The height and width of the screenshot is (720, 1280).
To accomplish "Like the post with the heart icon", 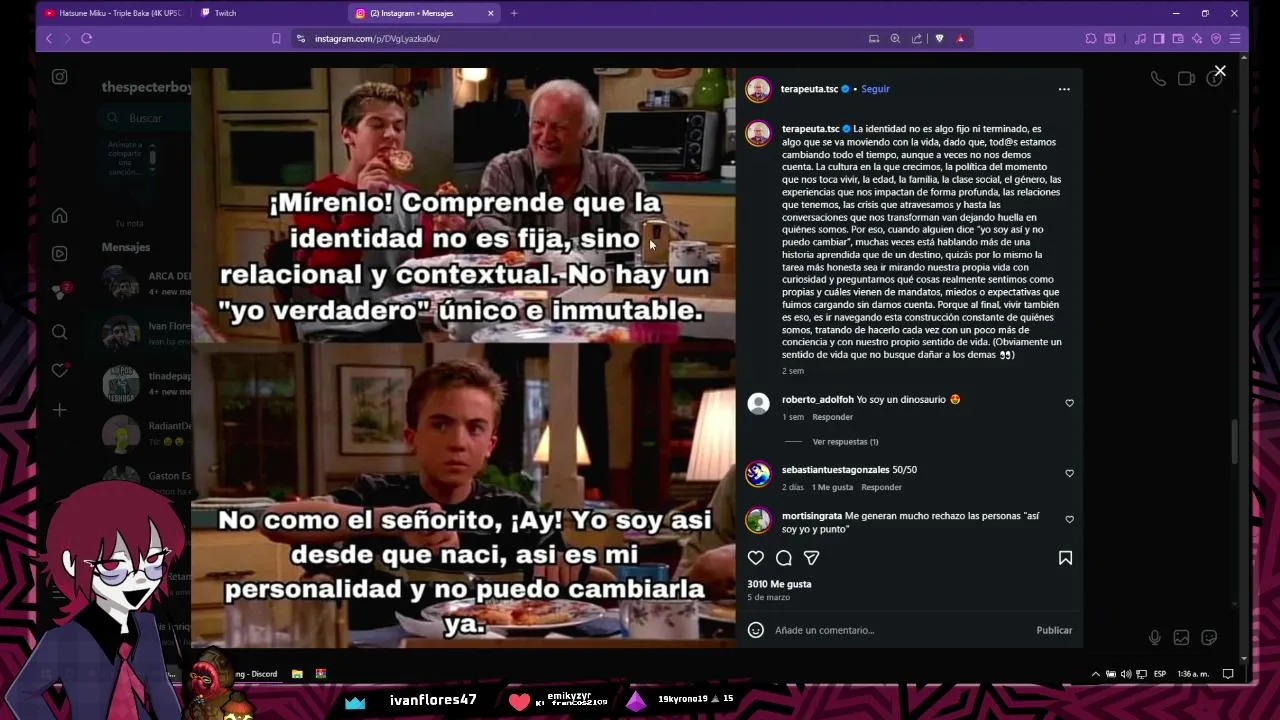I will [756, 558].
